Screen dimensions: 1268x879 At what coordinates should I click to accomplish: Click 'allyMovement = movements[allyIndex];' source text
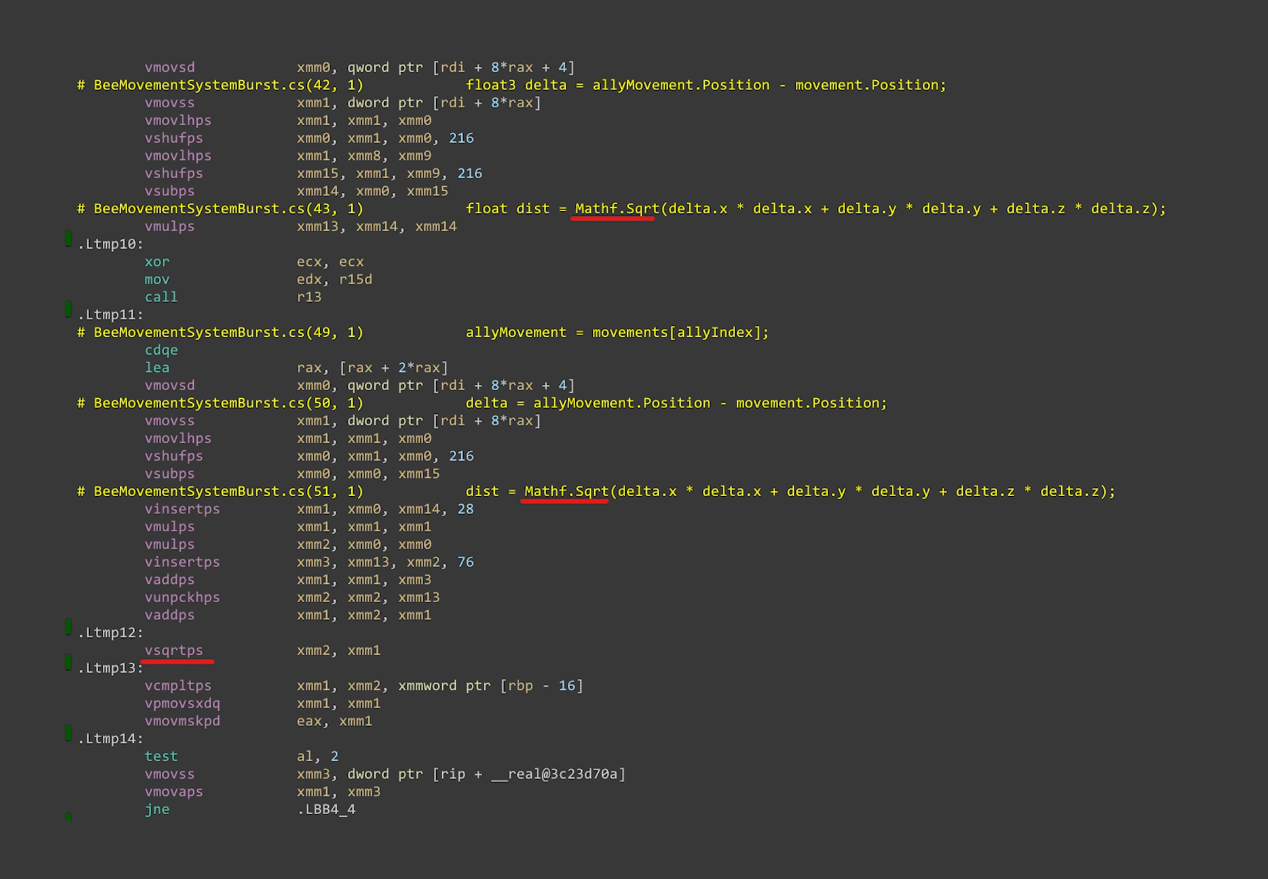coord(618,332)
